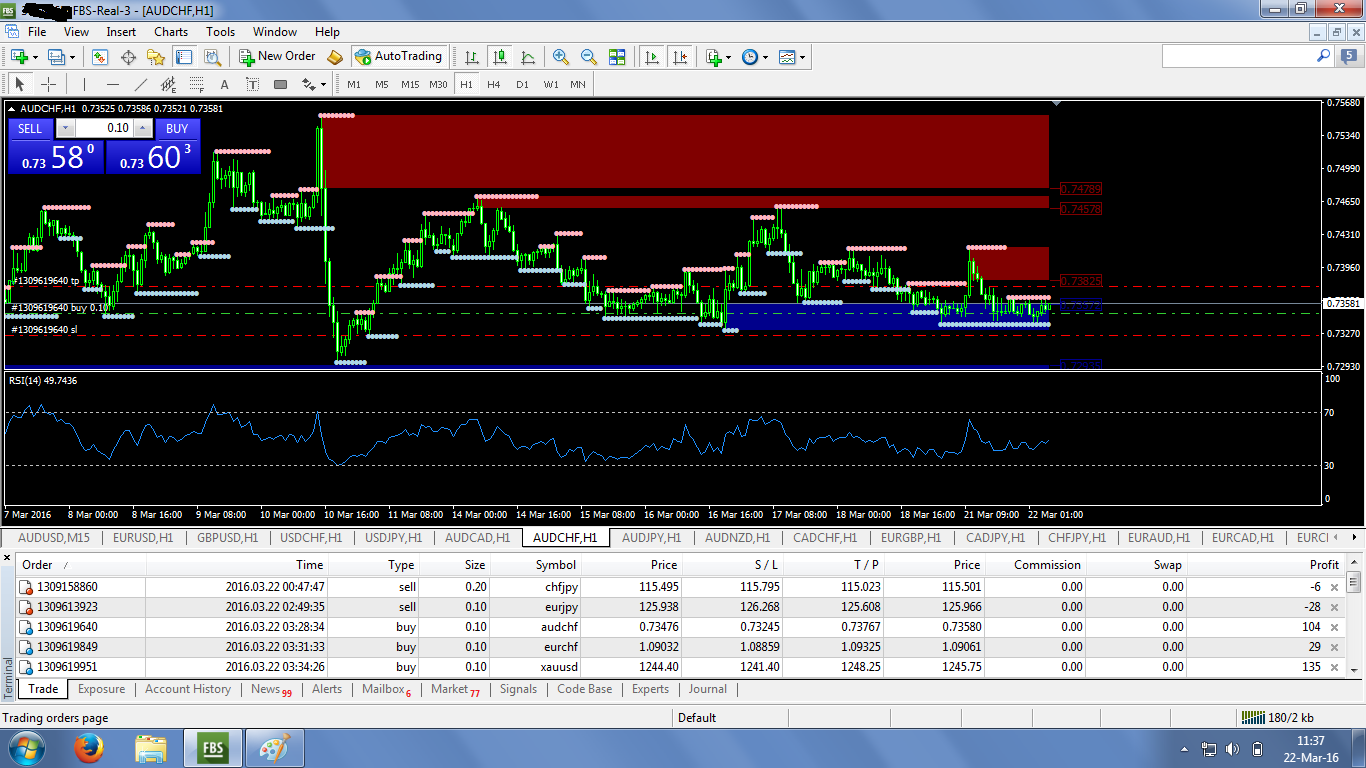Open the Templates icon

pos(787,57)
